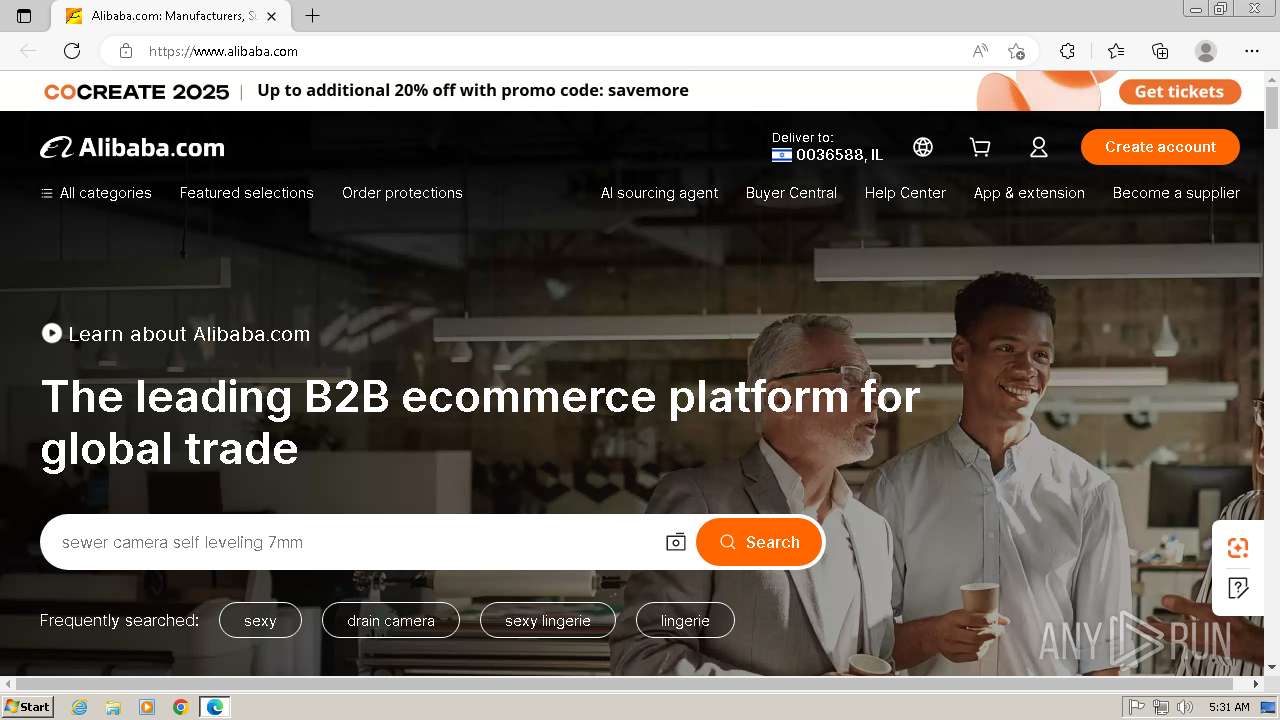Add this page to favorites star icon
This screenshot has width=1280, height=720.
click(1017, 51)
